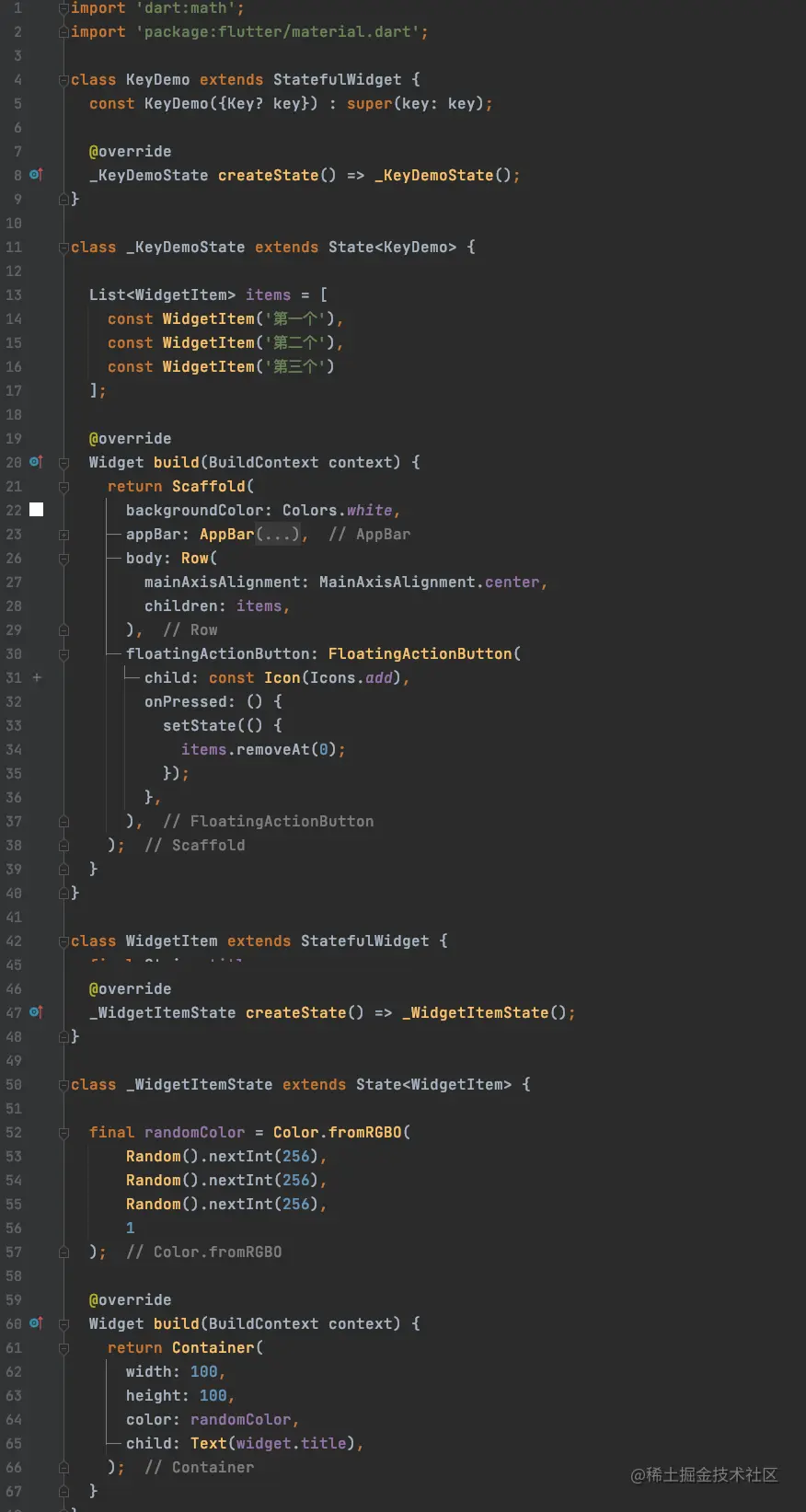The image size is (806, 1512).
Task: Click State<WidgetItem> on line 50
Action: tap(433, 1084)
